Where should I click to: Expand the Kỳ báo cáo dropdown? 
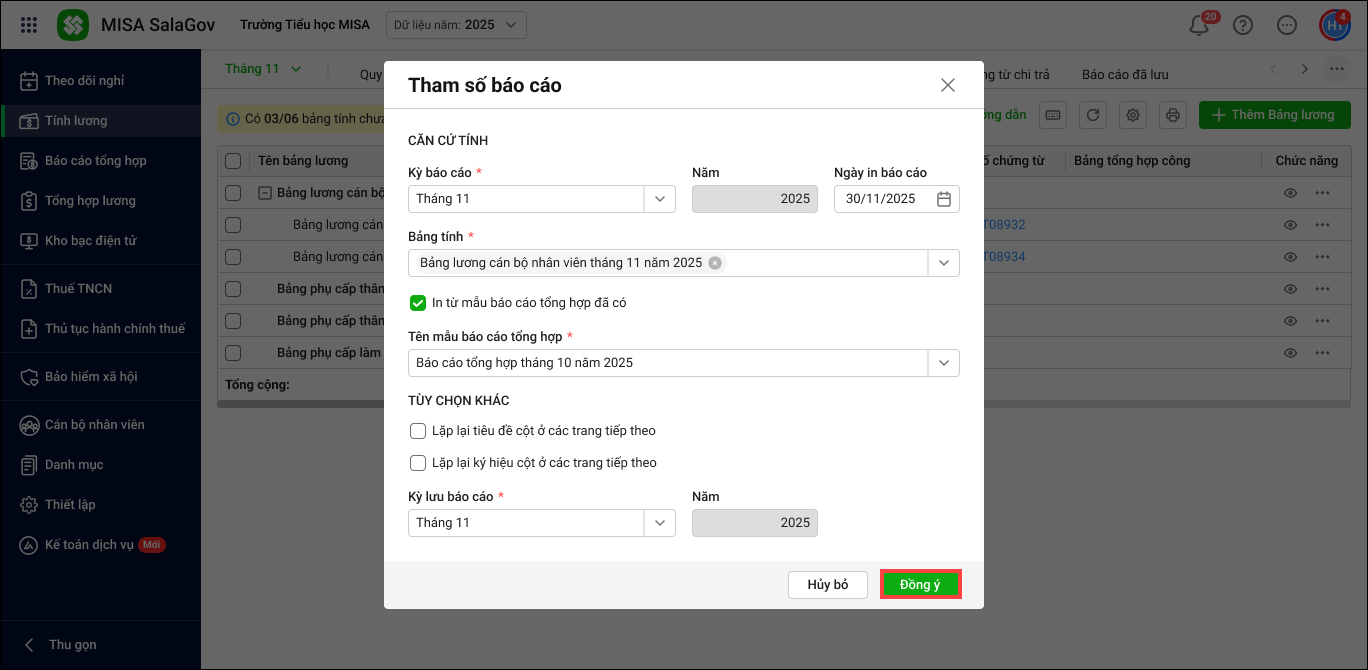tap(659, 199)
